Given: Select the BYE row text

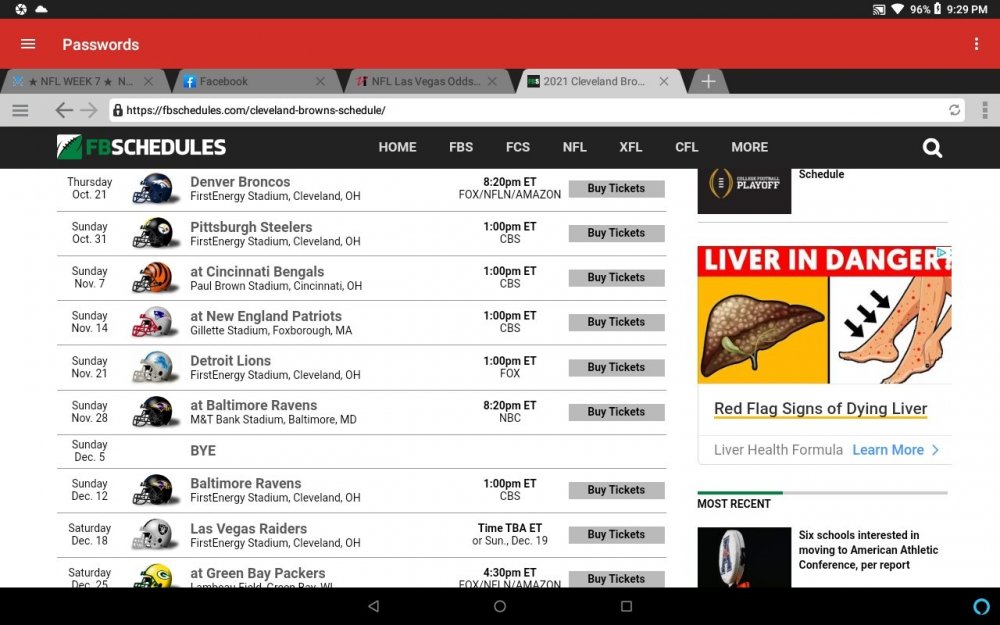Looking at the screenshot, I should [x=203, y=451].
